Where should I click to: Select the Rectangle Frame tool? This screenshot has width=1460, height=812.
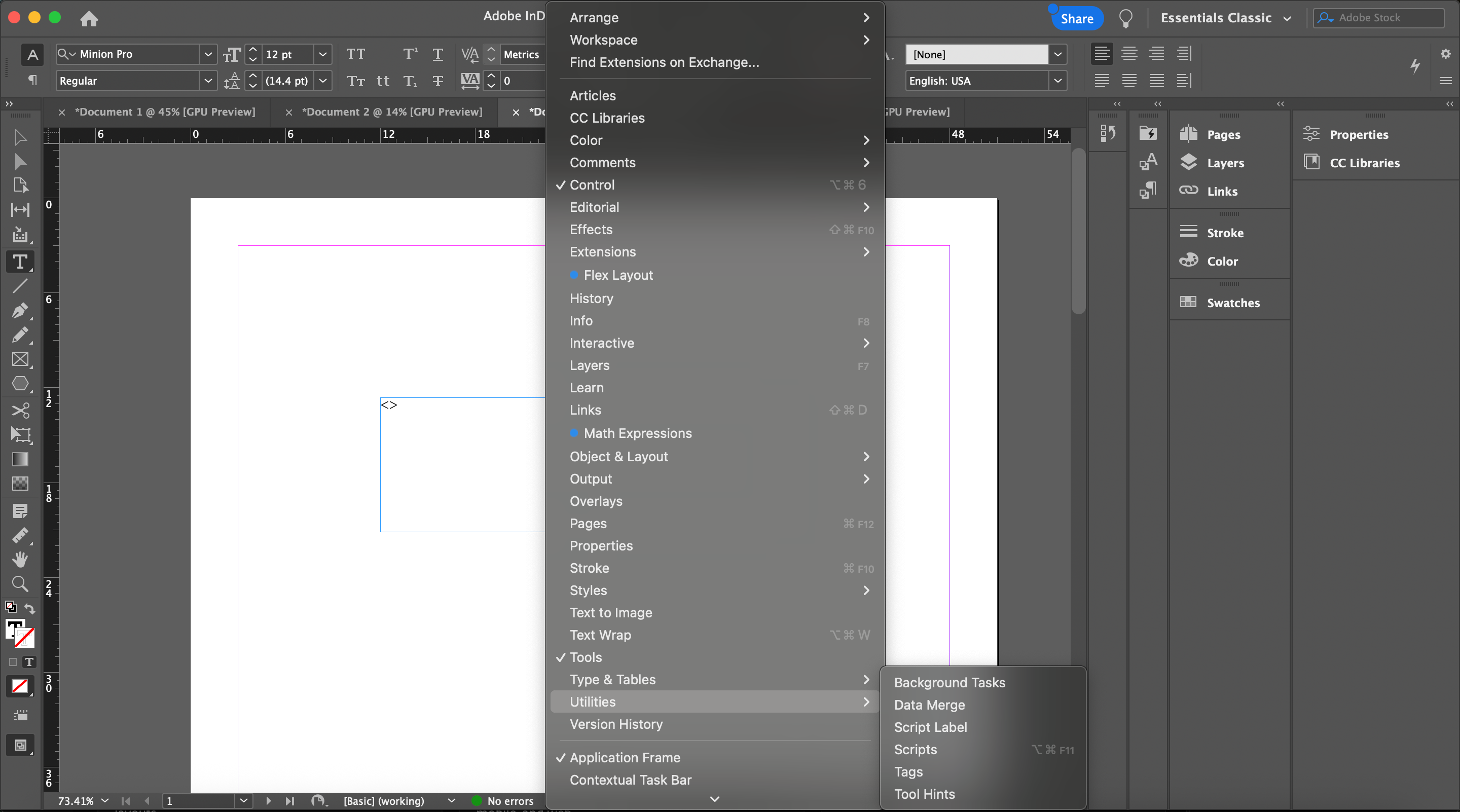[x=20, y=359]
